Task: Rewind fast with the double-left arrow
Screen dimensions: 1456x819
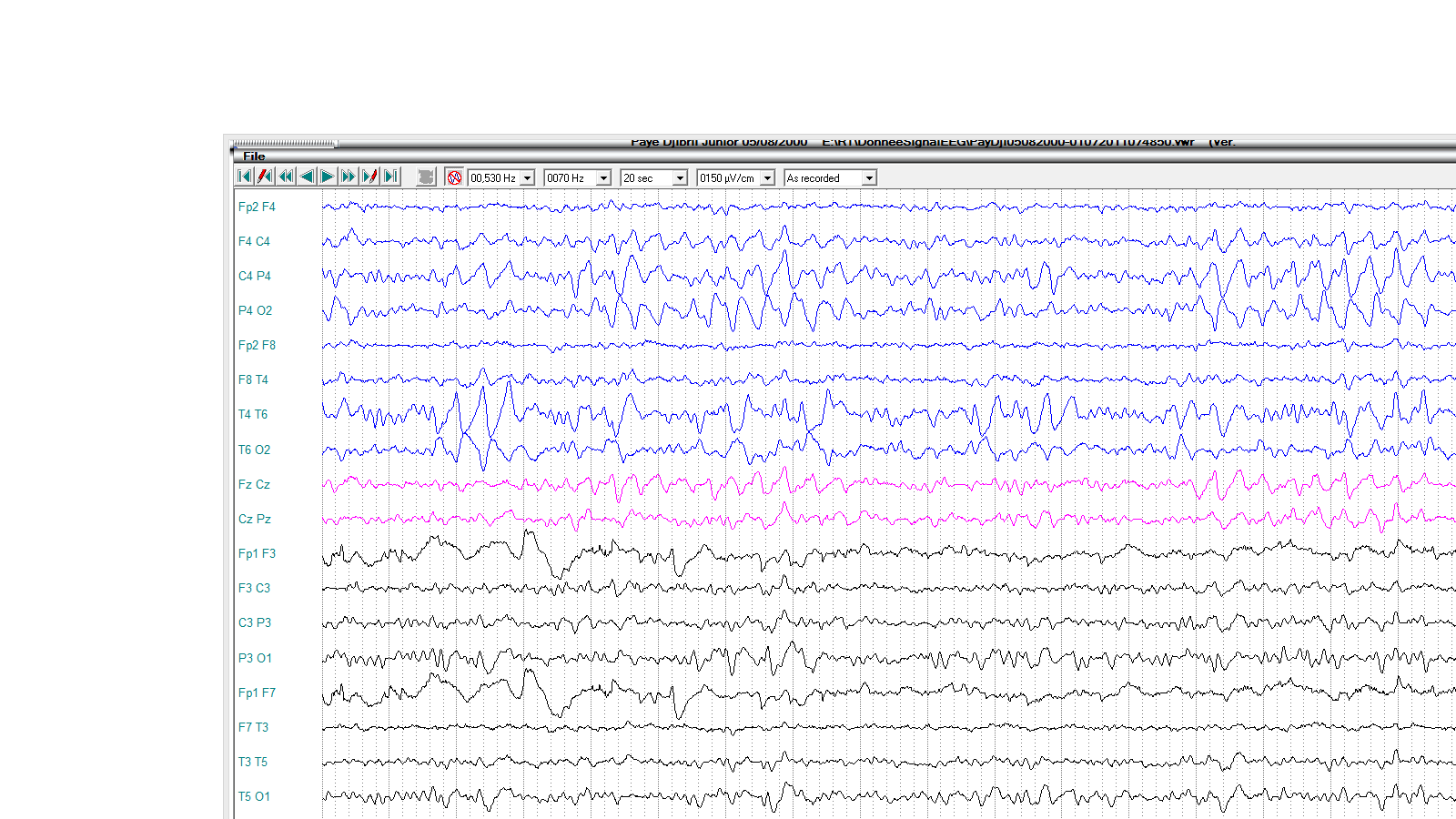Action: [286, 177]
